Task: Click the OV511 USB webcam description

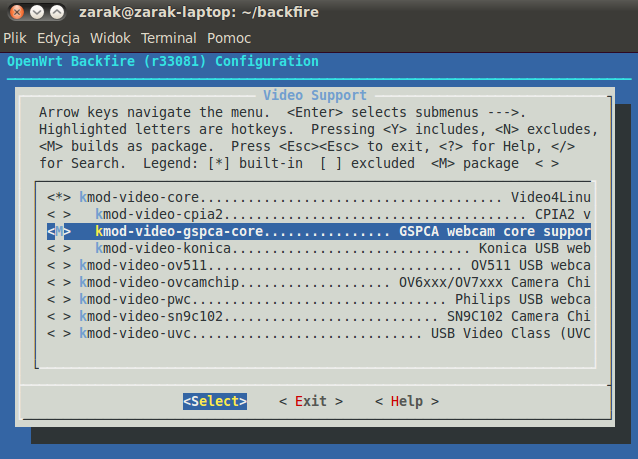Action: 531,266
